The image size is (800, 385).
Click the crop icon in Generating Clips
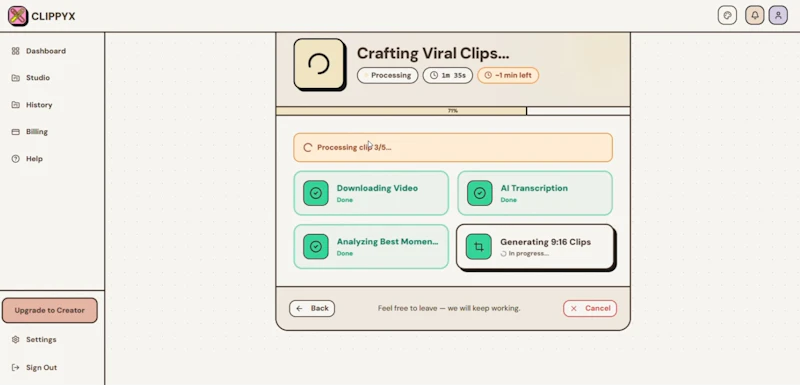[479, 247]
